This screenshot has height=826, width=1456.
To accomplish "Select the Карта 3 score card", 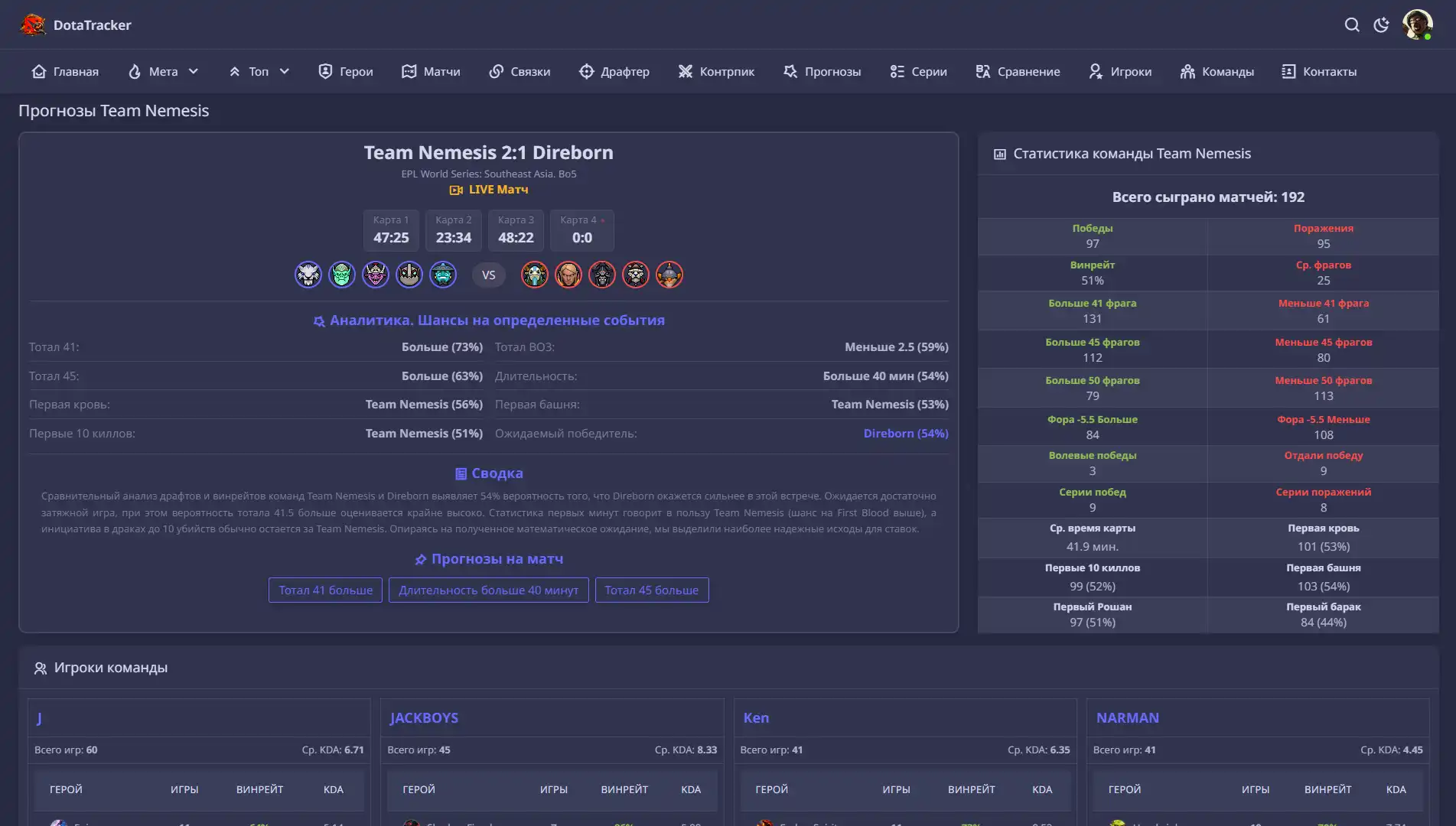I will tap(516, 230).
